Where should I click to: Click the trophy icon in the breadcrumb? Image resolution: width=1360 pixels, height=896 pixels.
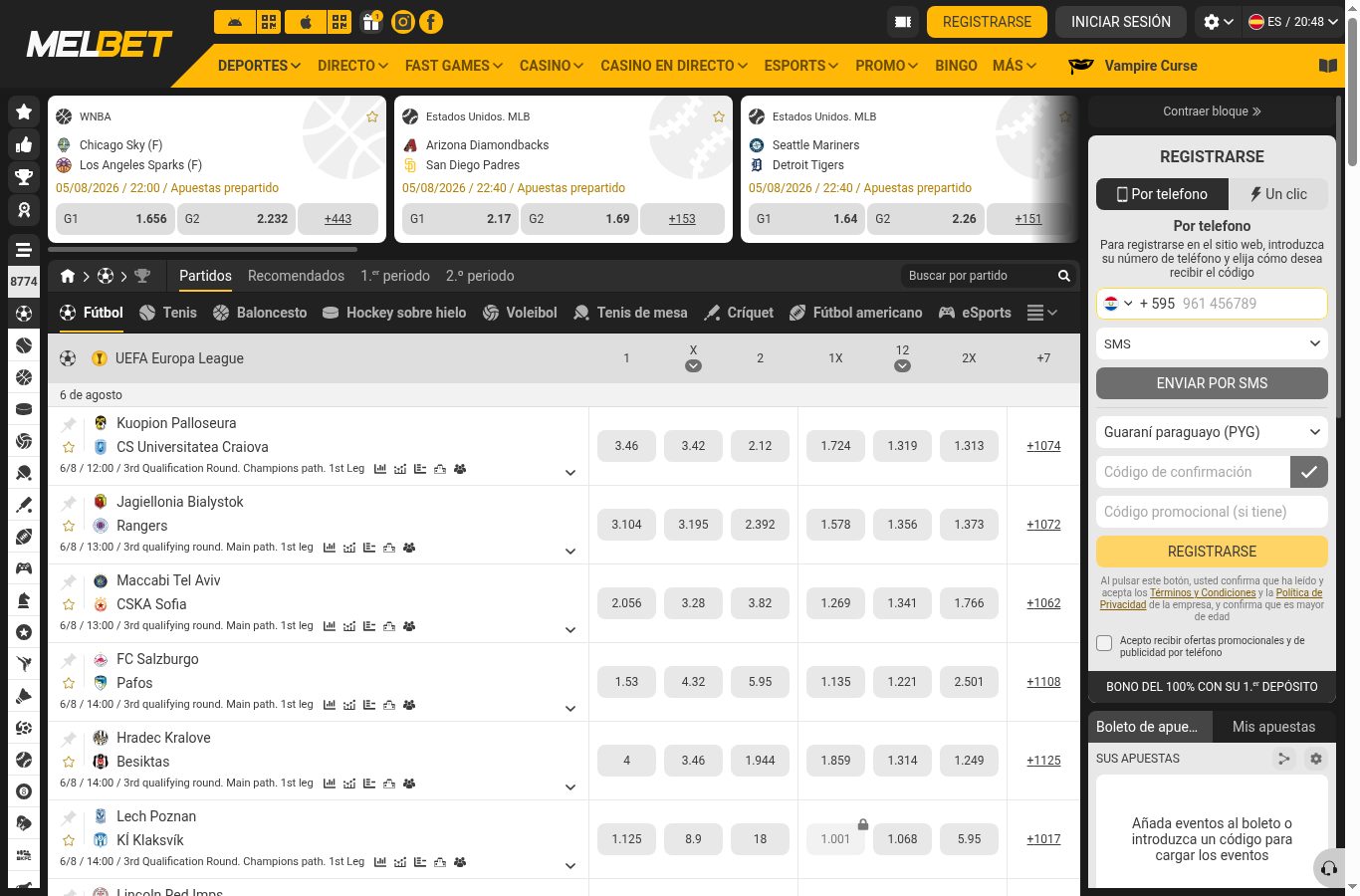[x=142, y=276]
